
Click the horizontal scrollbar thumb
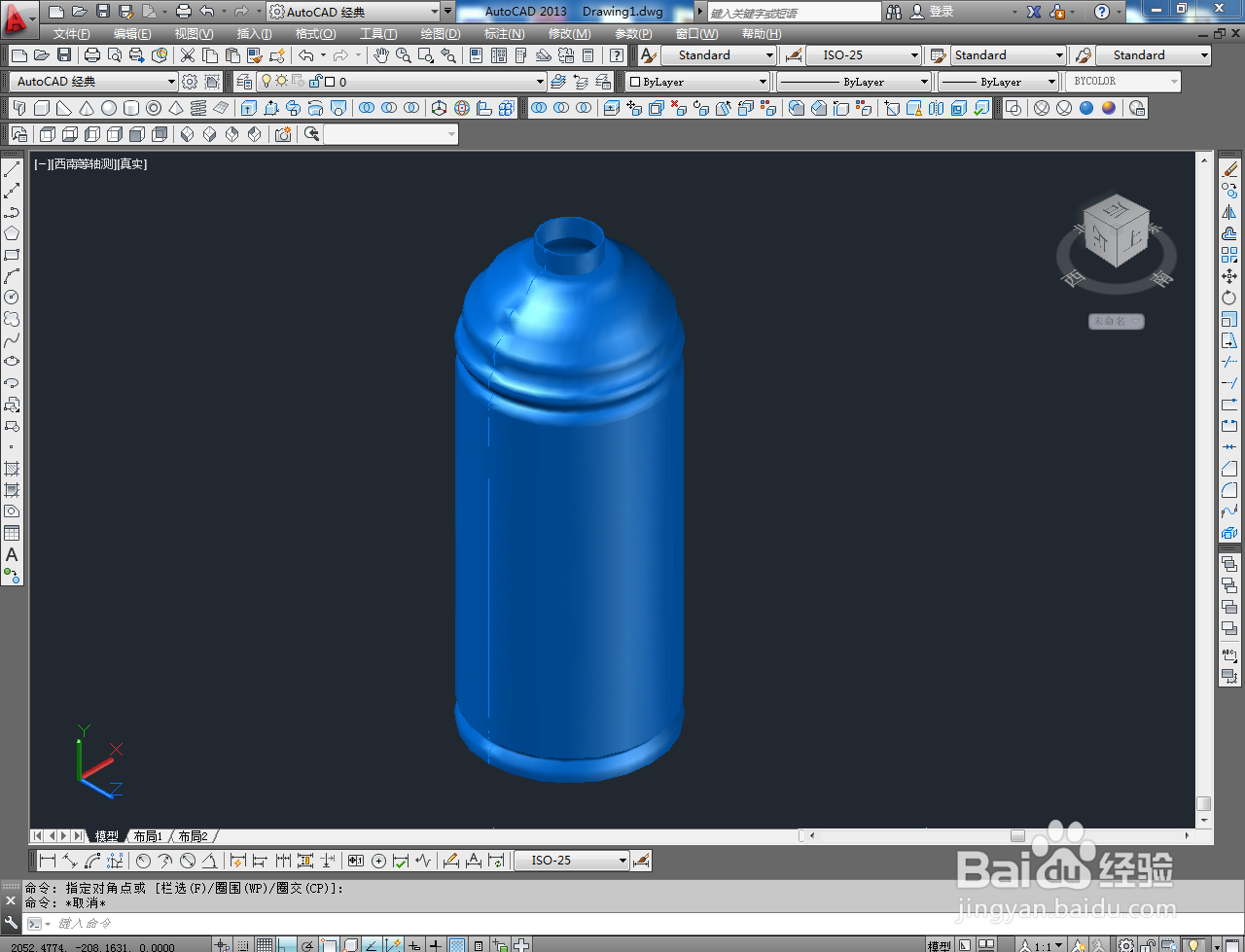1017,835
